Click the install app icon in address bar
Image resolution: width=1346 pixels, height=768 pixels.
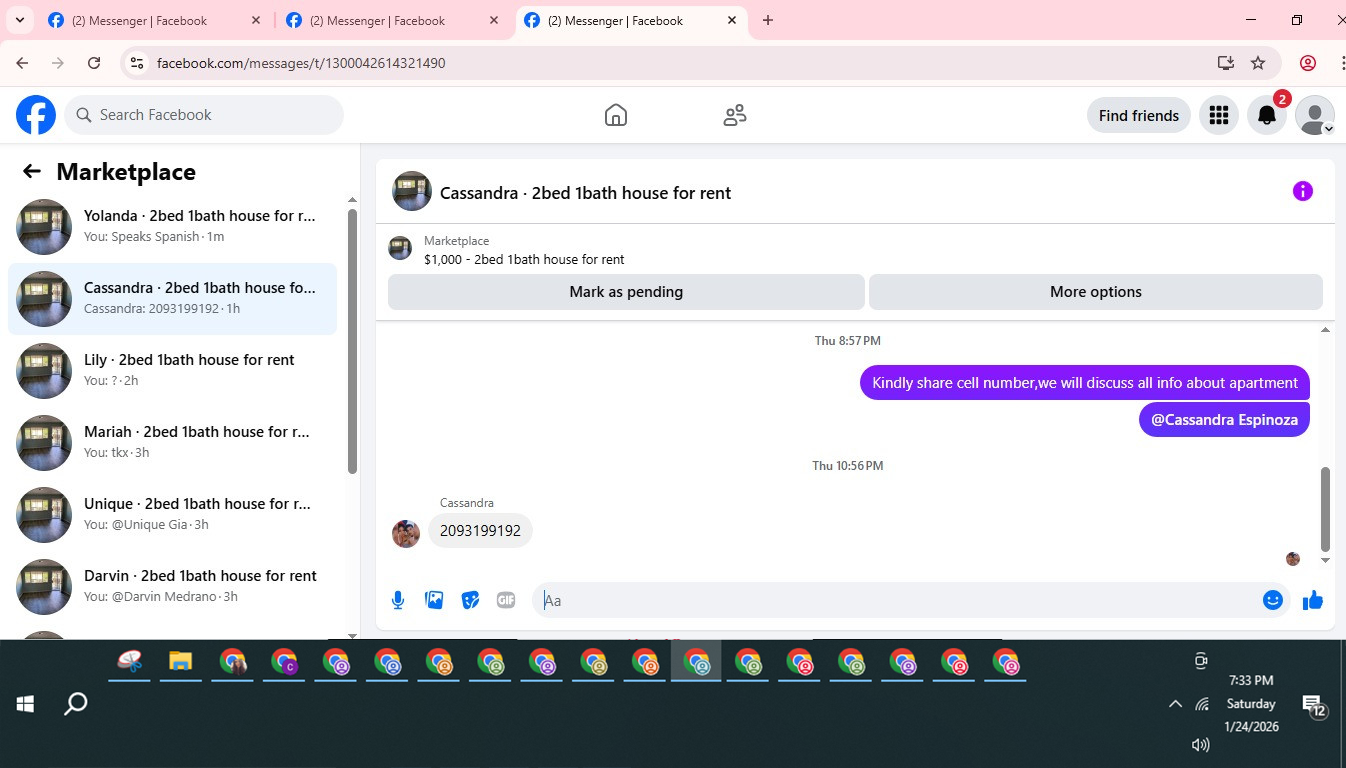click(1226, 63)
